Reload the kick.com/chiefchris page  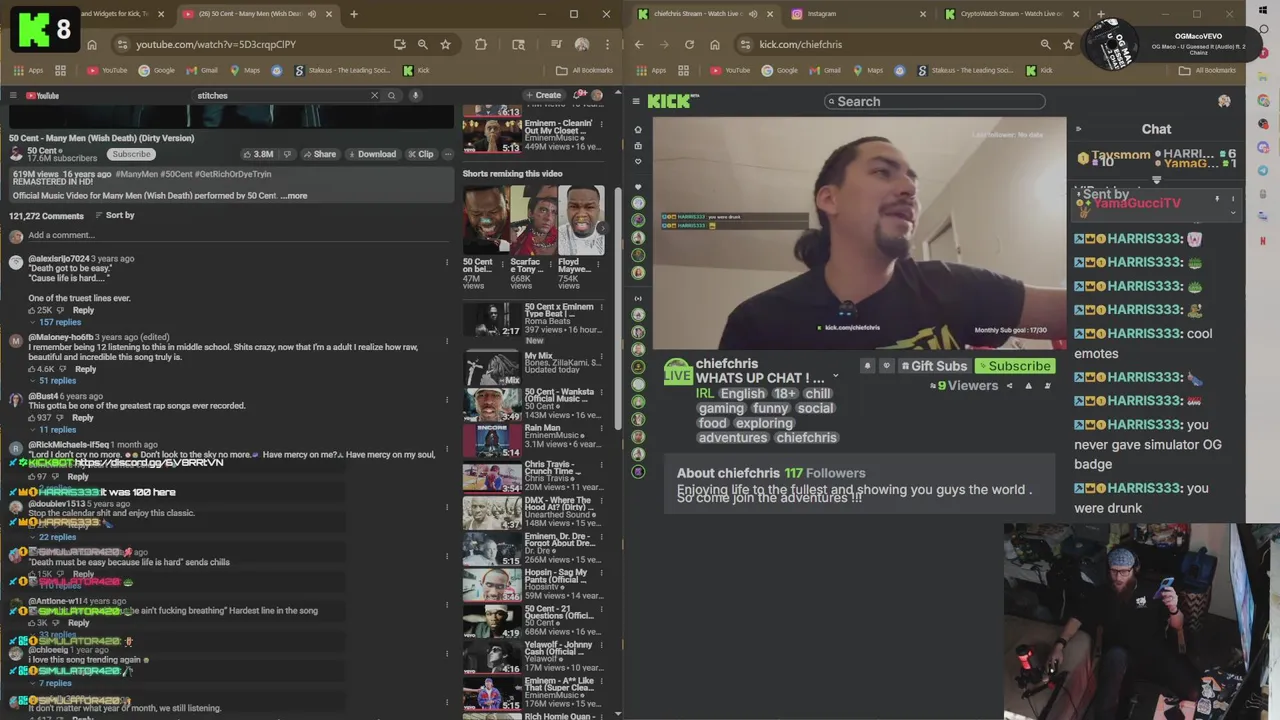689,44
